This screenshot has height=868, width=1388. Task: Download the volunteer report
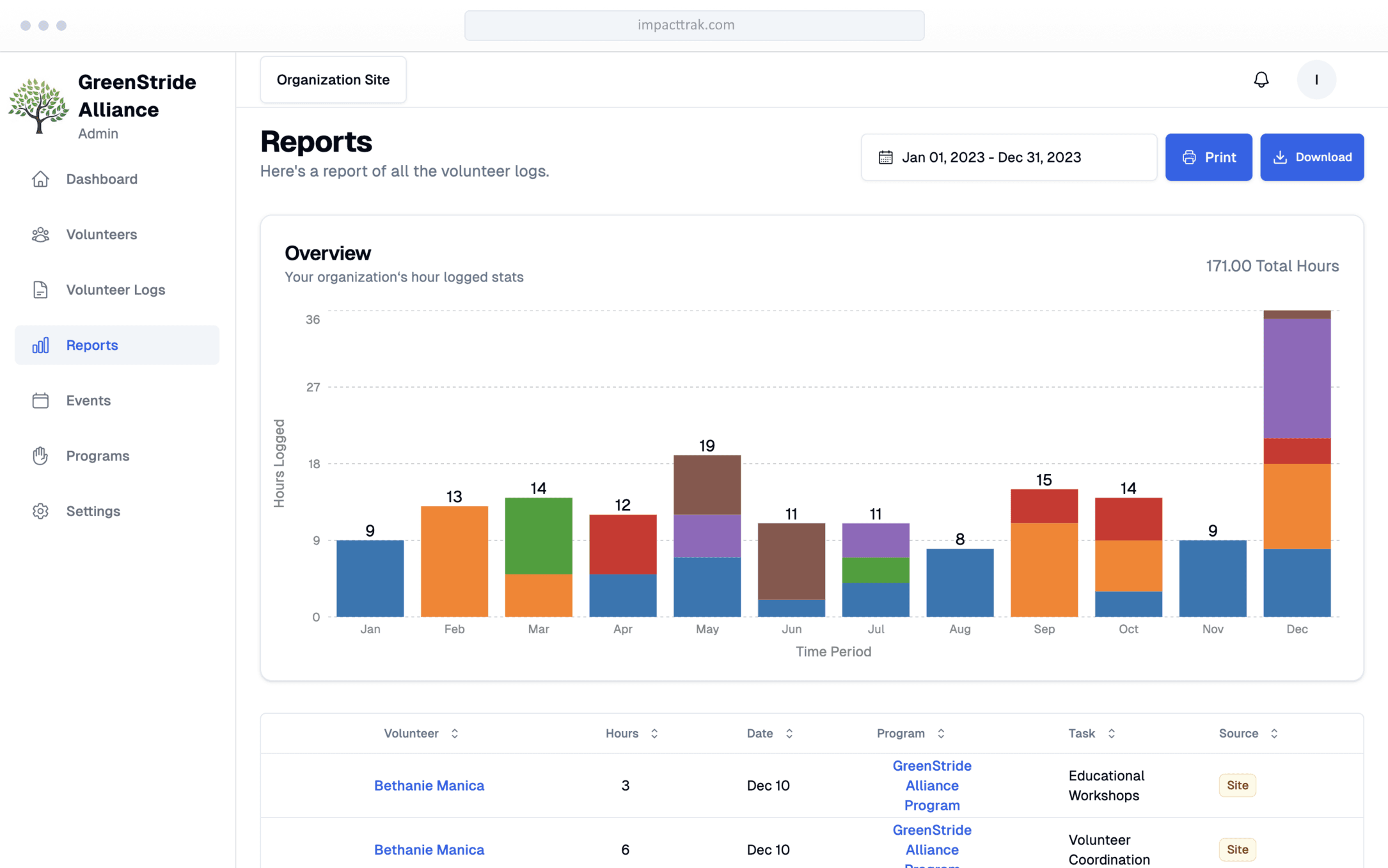click(x=1311, y=157)
